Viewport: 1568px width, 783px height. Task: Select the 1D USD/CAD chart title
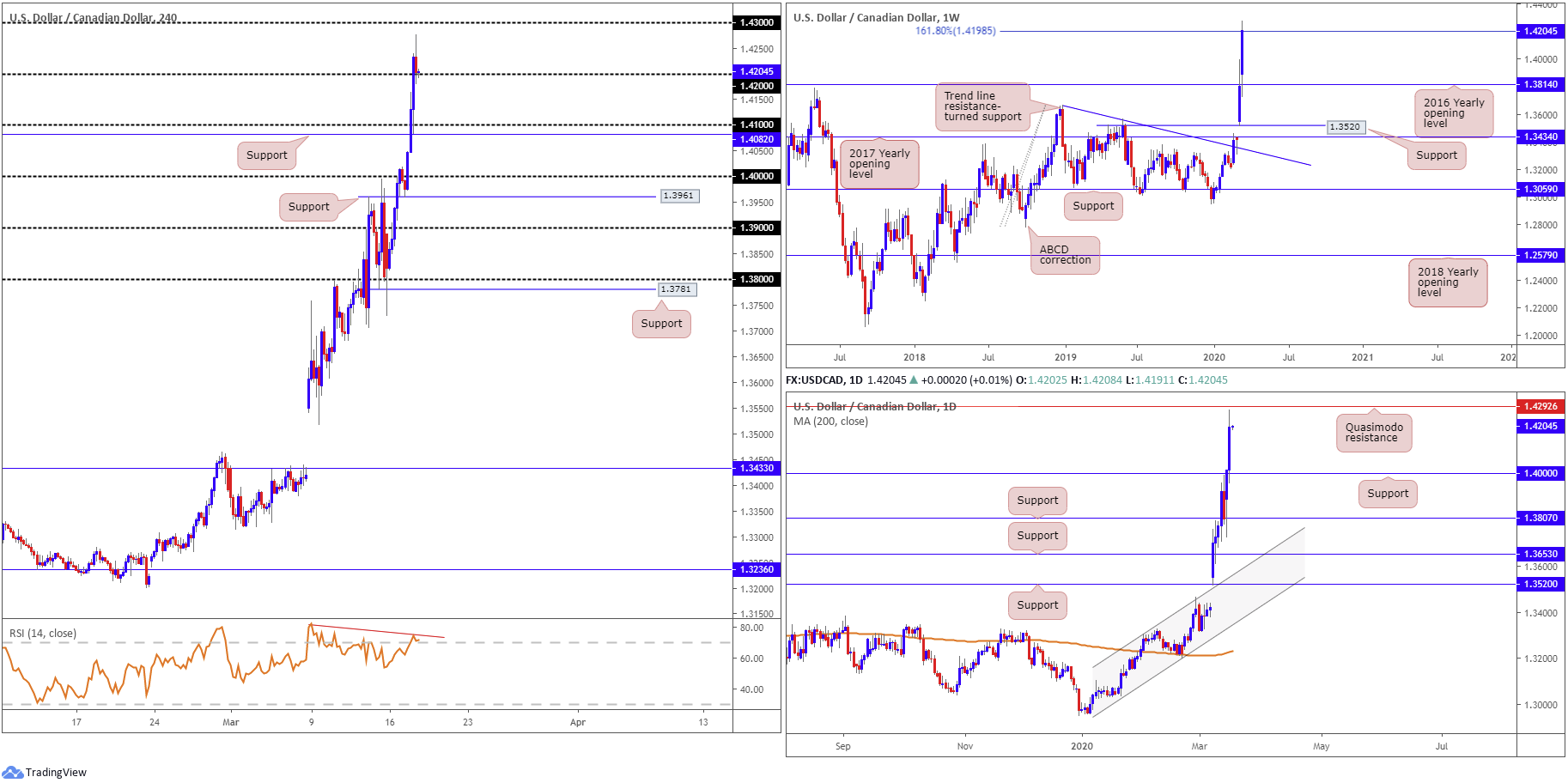[874, 406]
